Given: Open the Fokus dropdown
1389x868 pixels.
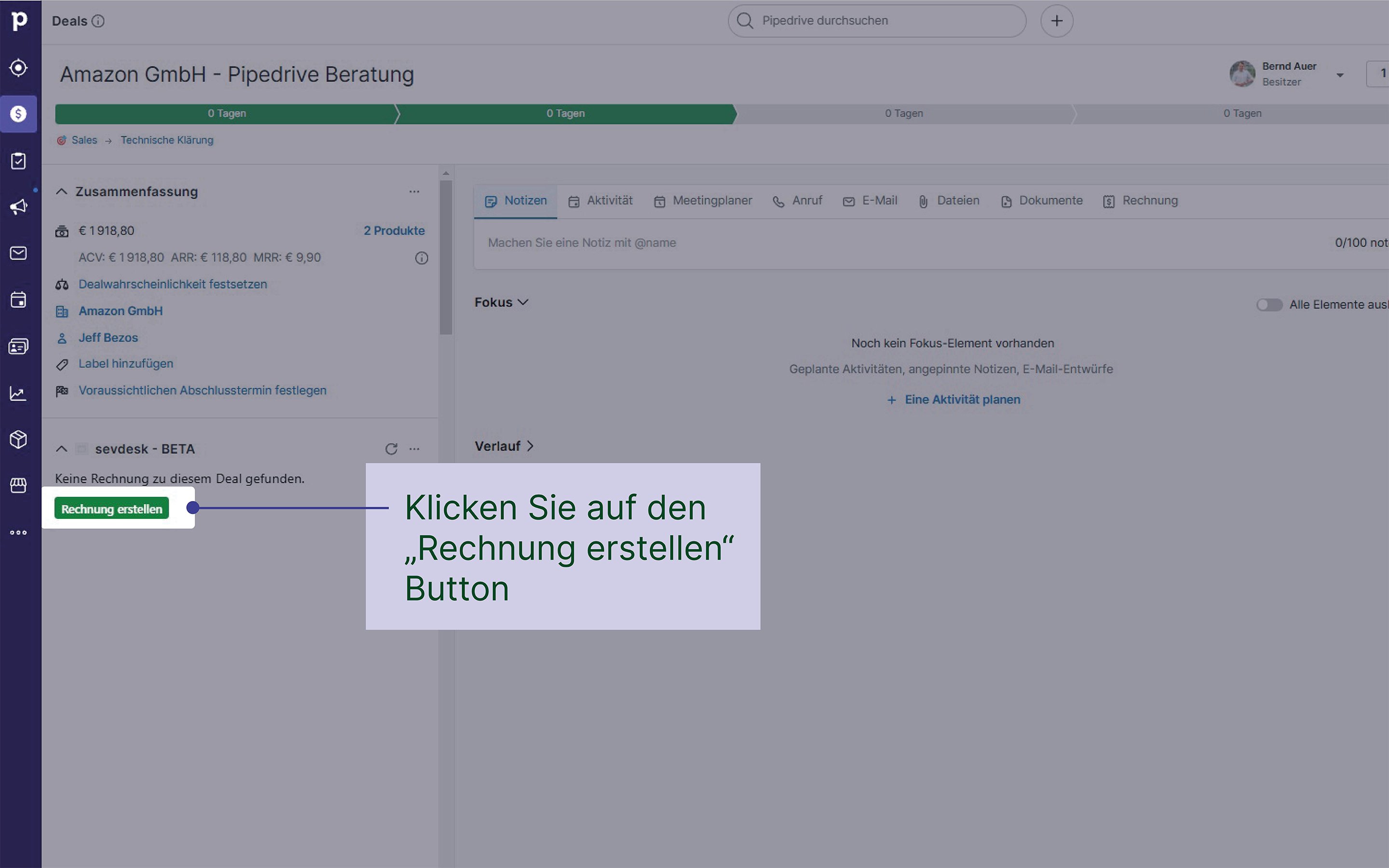Looking at the screenshot, I should click(501, 302).
